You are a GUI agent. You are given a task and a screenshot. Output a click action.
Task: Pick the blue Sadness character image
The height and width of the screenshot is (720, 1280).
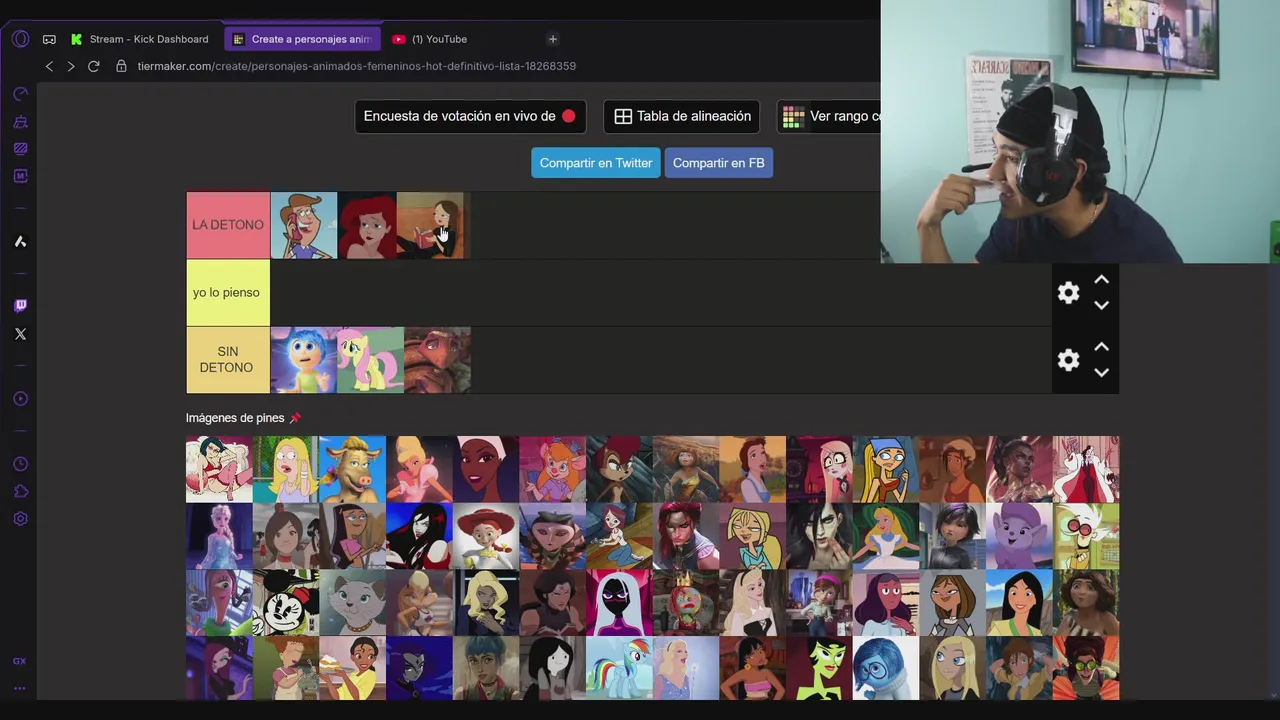[x=886, y=669]
